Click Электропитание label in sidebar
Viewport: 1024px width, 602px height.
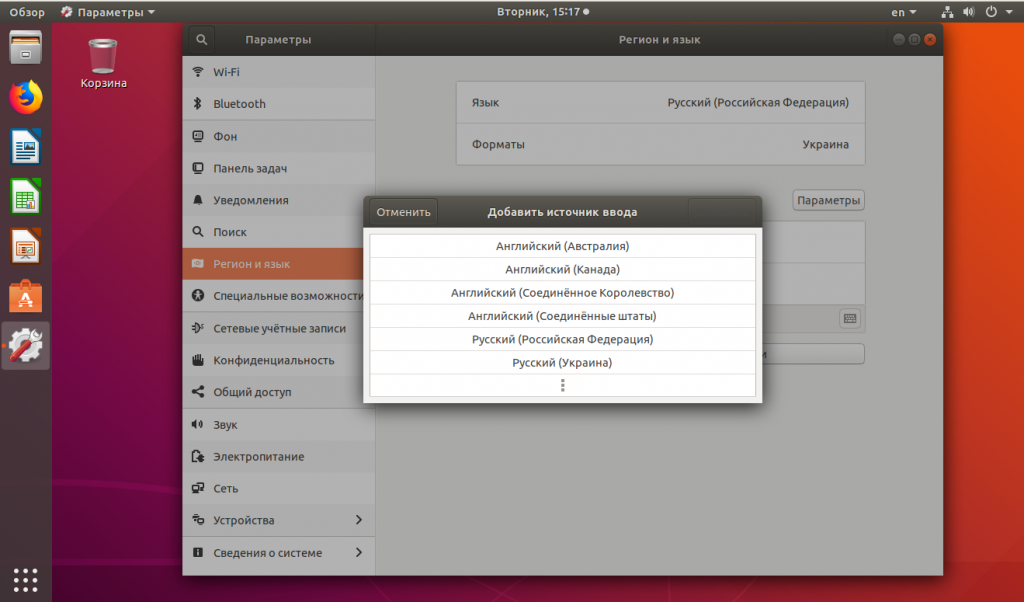point(258,457)
